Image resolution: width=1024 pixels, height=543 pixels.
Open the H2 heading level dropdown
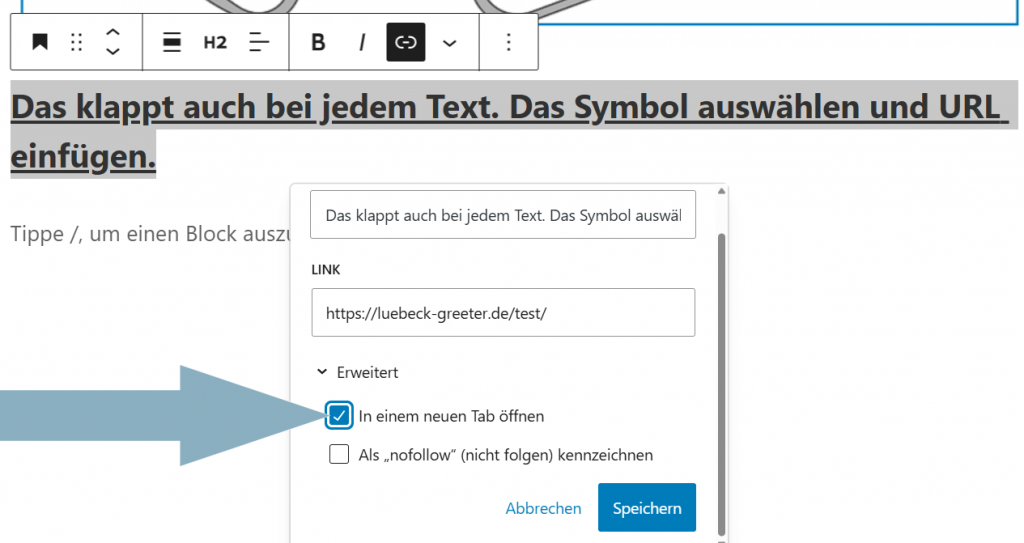215,42
